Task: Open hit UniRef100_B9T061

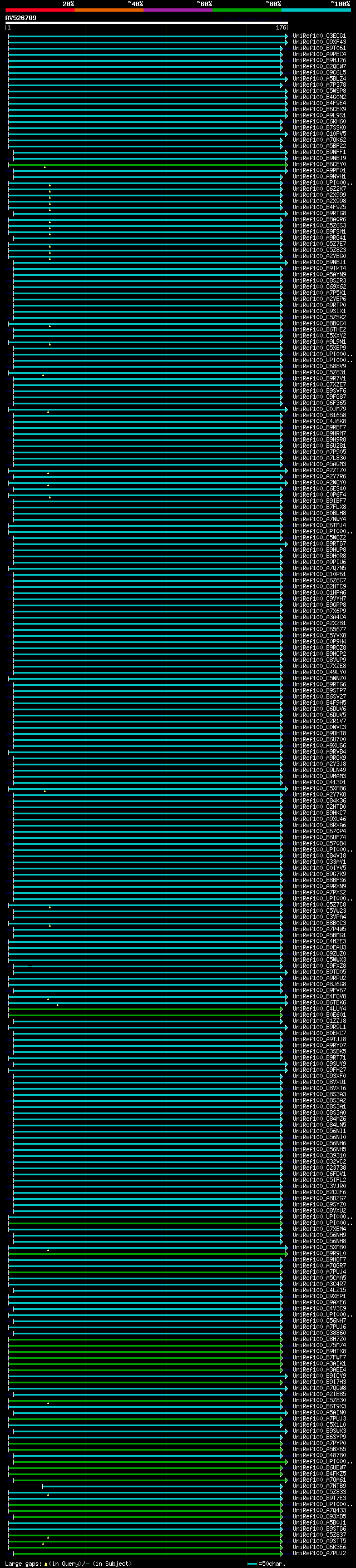Action: 319,48
